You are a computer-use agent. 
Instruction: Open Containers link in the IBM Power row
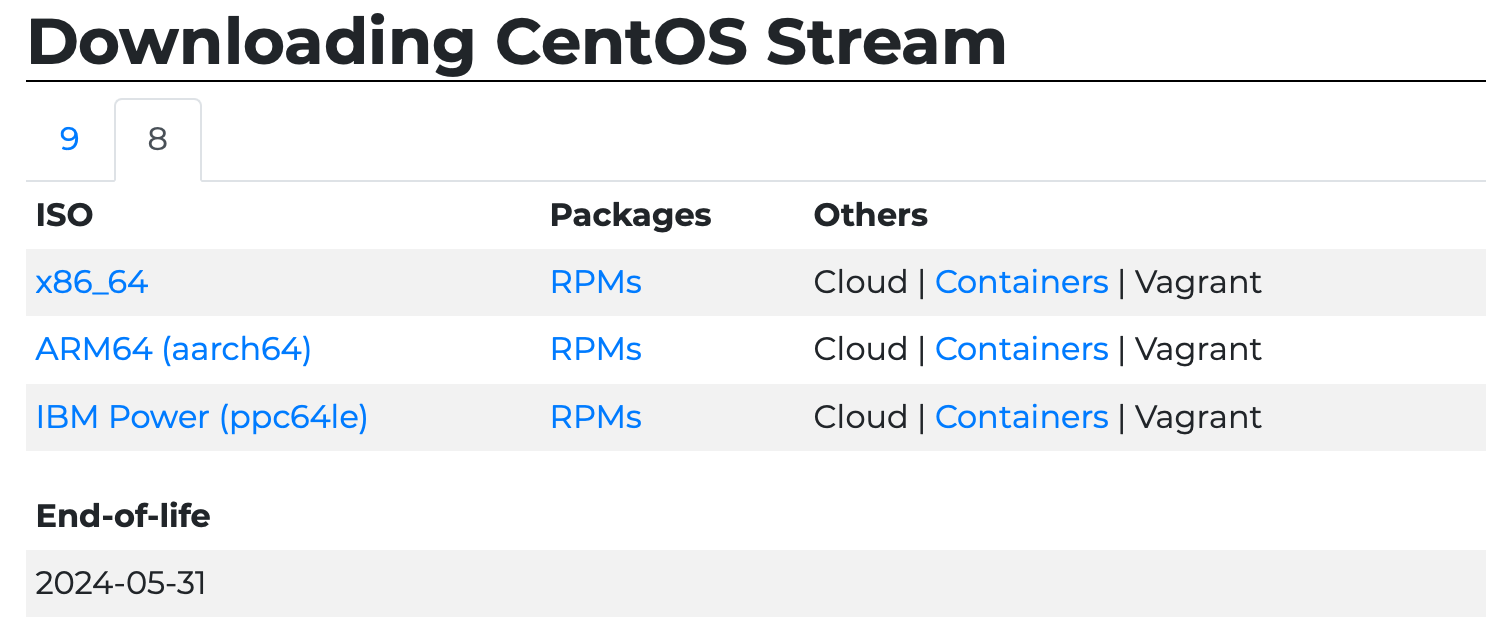pyautogui.click(x=1021, y=417)
